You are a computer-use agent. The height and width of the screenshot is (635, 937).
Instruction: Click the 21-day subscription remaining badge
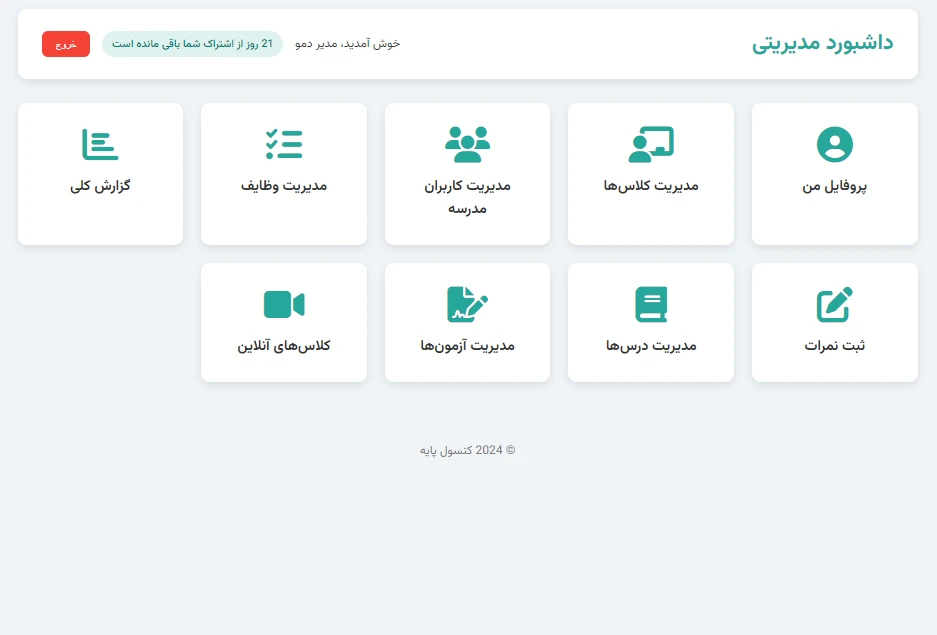(192, 44)
